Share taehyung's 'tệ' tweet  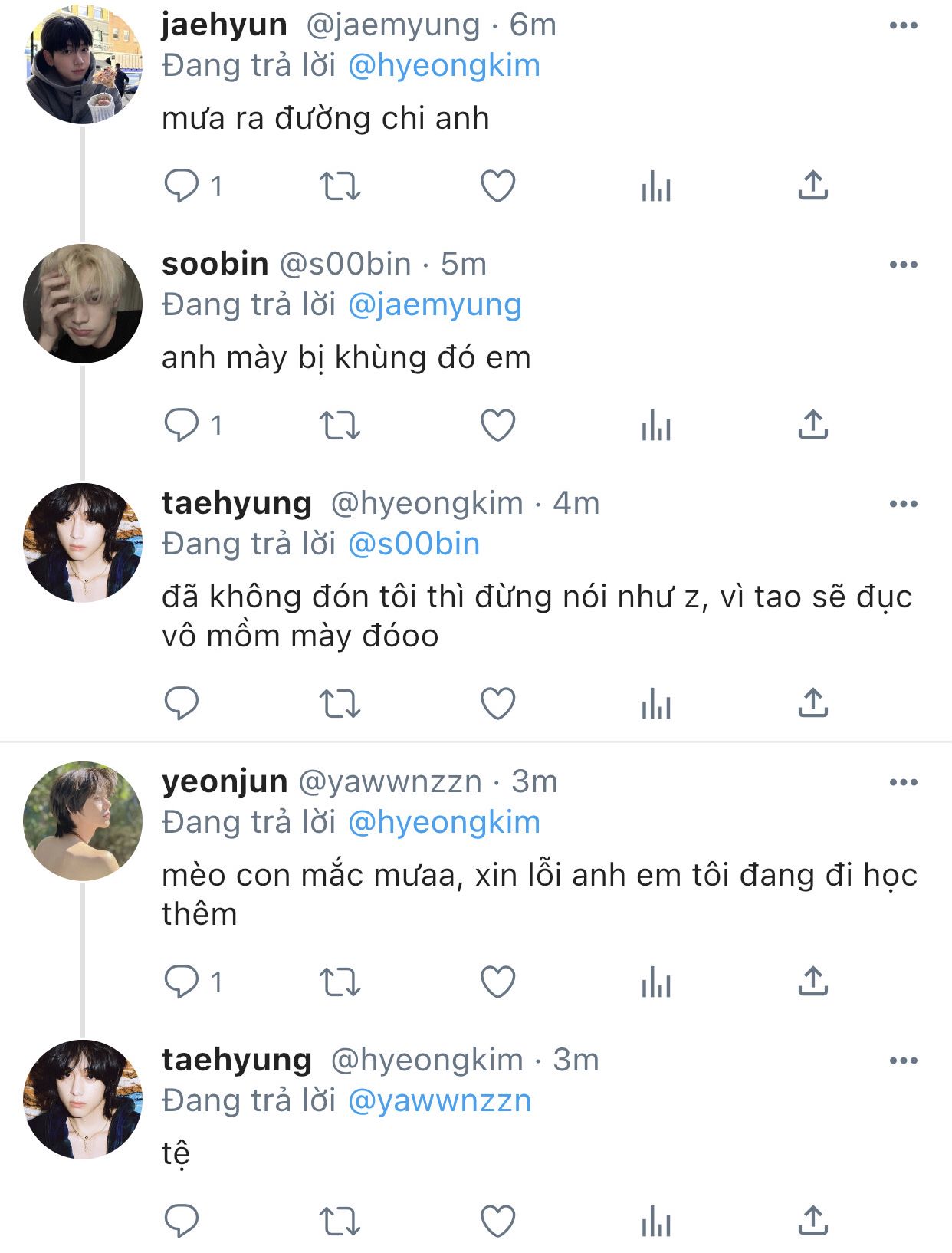[813, 1221]
